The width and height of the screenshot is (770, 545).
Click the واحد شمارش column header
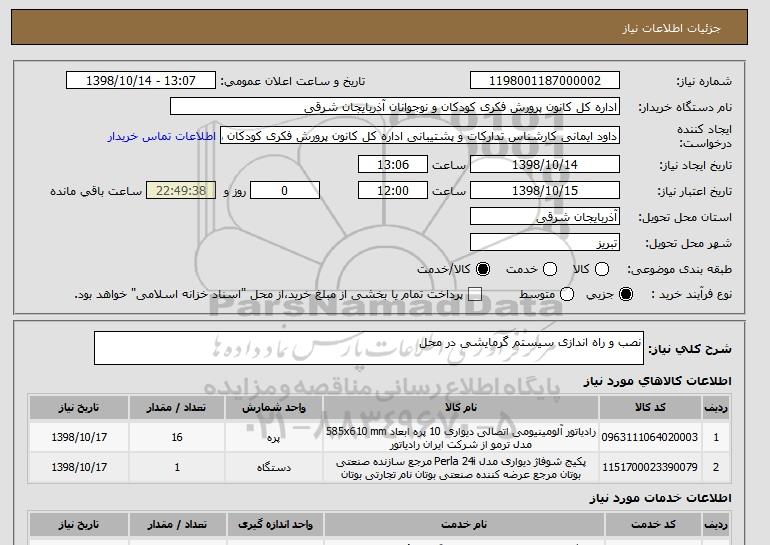point(274,408)
